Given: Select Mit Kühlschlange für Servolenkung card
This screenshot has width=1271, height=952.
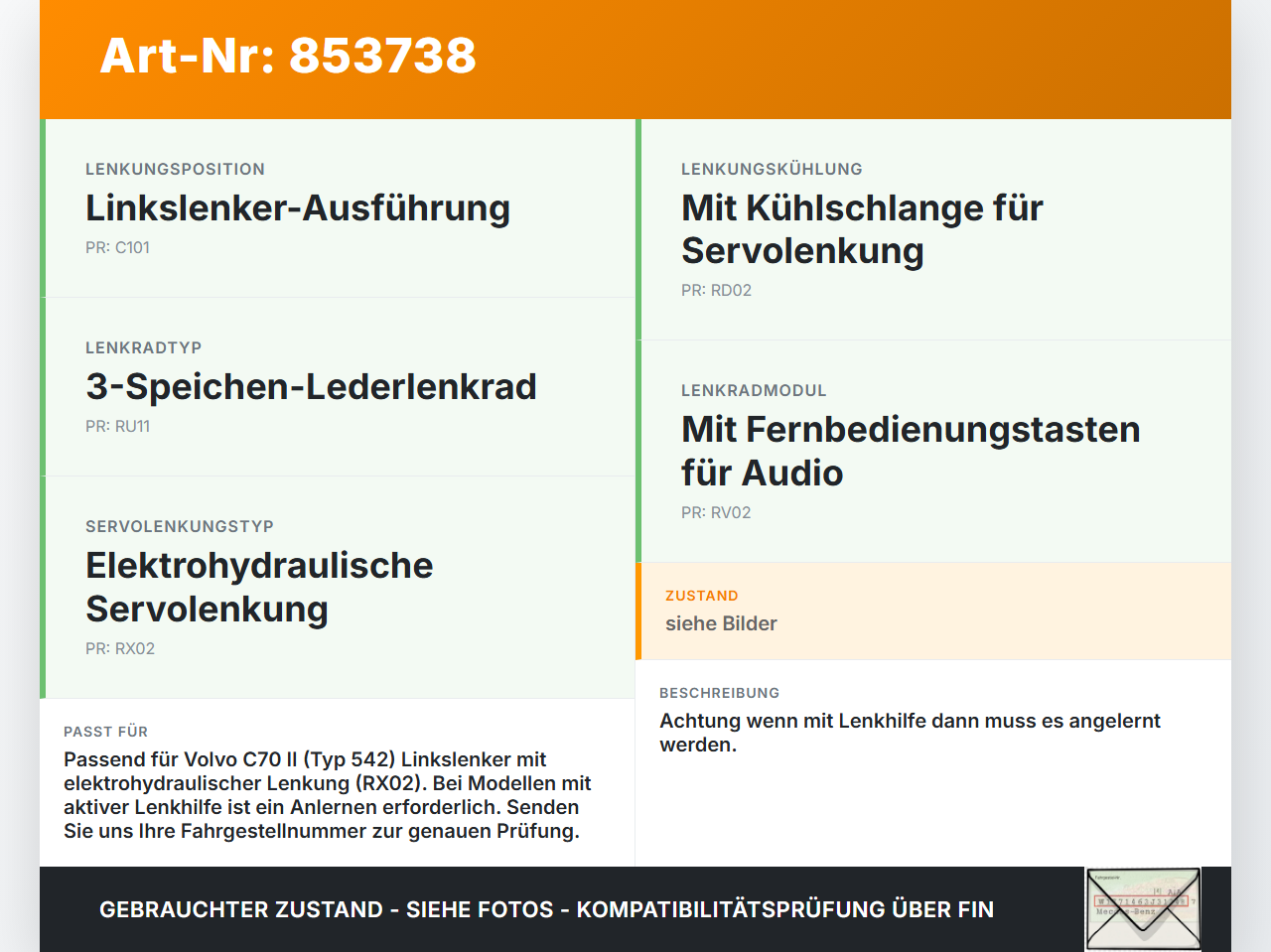Looking at the screenshot, I should click(933, 229).
